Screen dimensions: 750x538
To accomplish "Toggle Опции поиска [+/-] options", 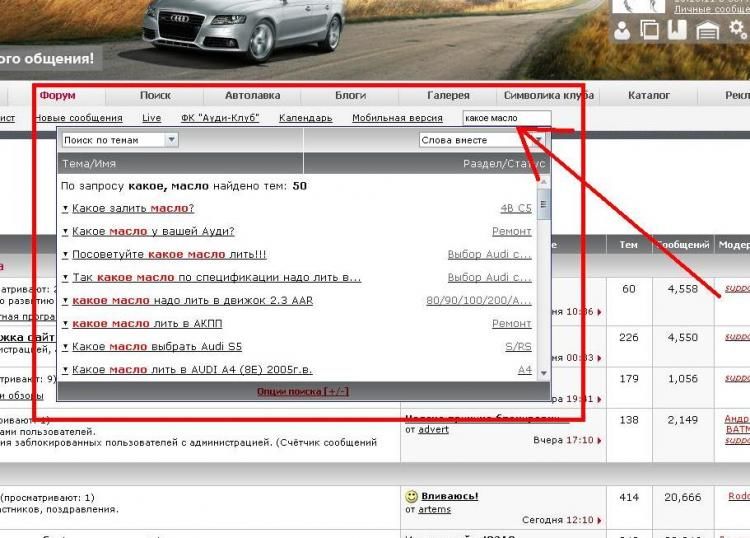I will [x=303, y=391].
